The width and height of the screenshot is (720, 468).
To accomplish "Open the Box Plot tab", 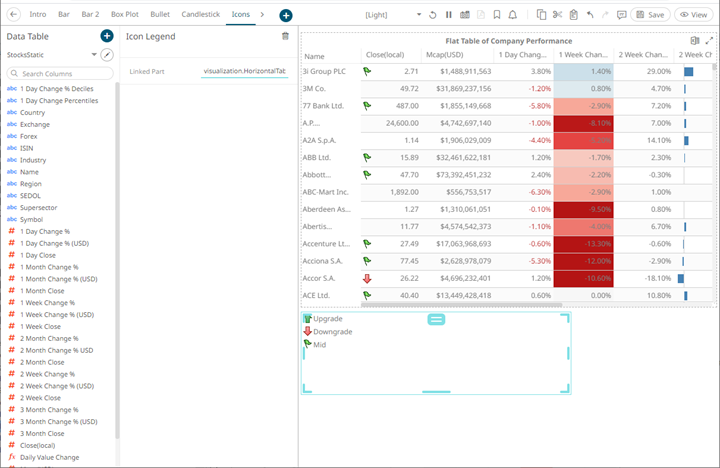I will [x=125, y=15].
